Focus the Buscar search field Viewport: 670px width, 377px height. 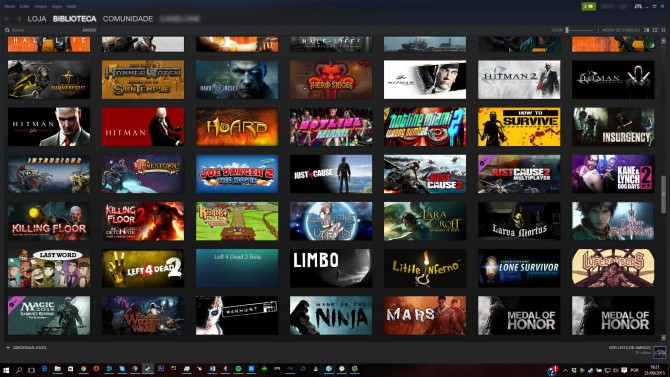(45, 30)
